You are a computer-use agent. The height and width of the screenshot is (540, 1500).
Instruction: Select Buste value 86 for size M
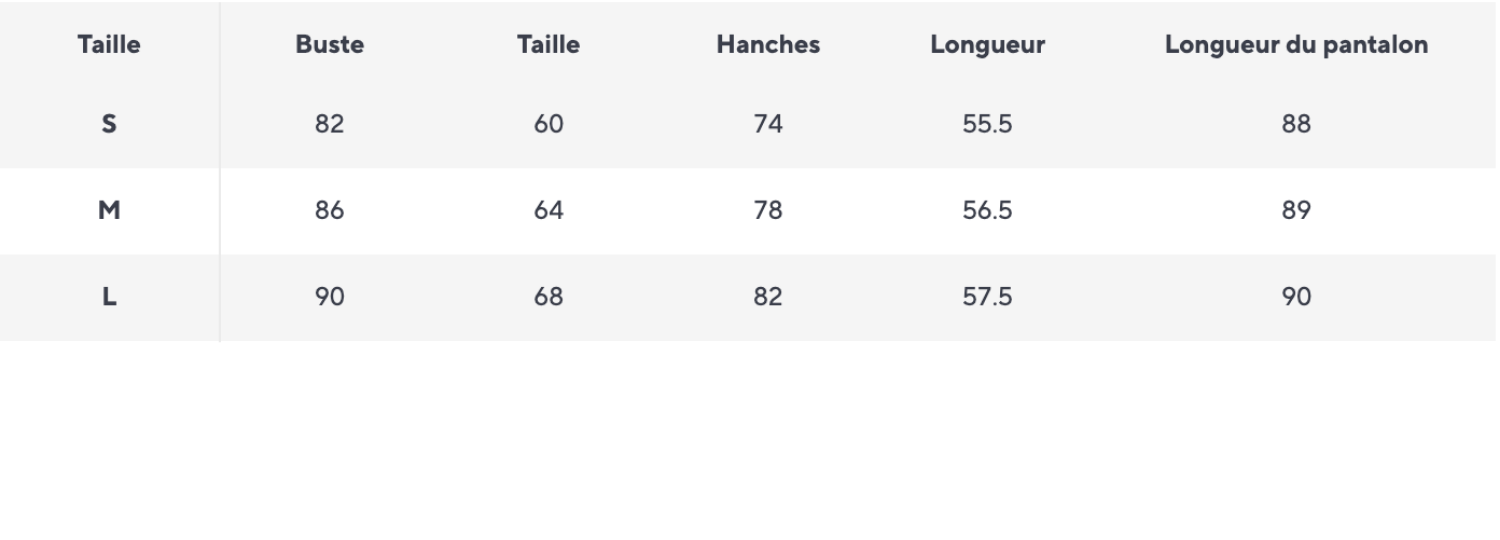point(329,211)
